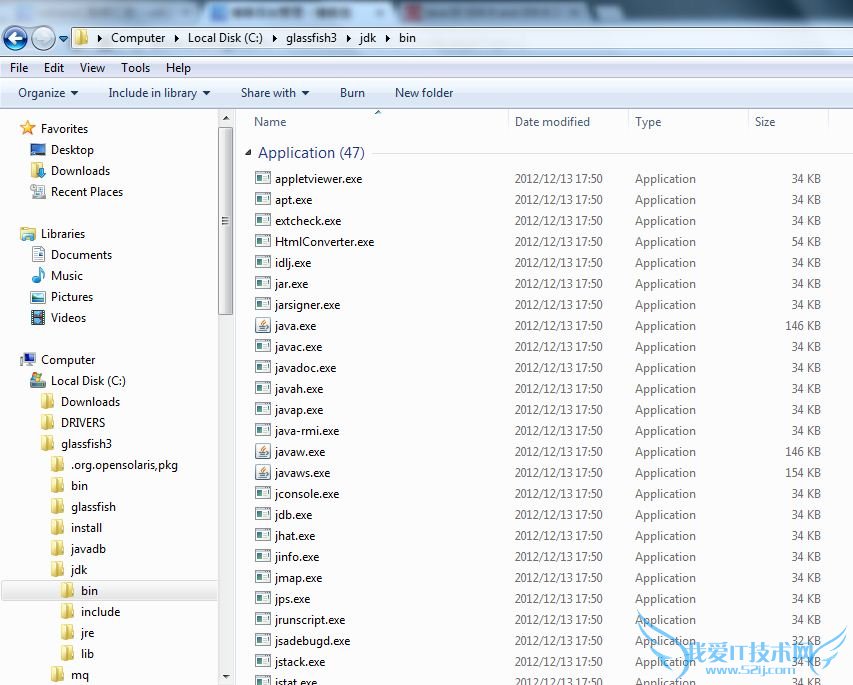Click the Computer icon in navigation pane
The image size is (853, 685).
coord(28,360)
